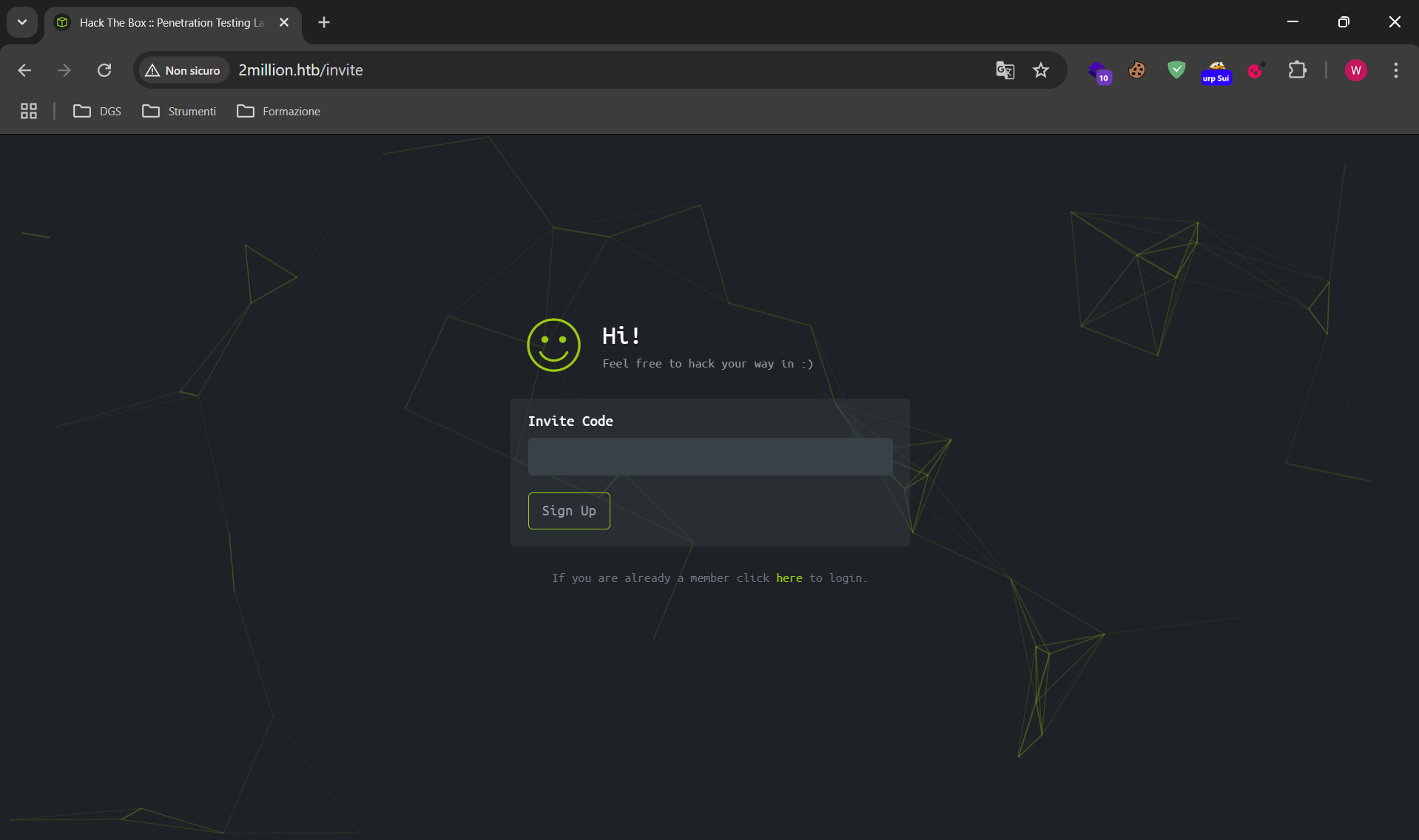Screen dimensions: 1419x840
Task: Submit with the Sign Up button
Action: point(569,511)
